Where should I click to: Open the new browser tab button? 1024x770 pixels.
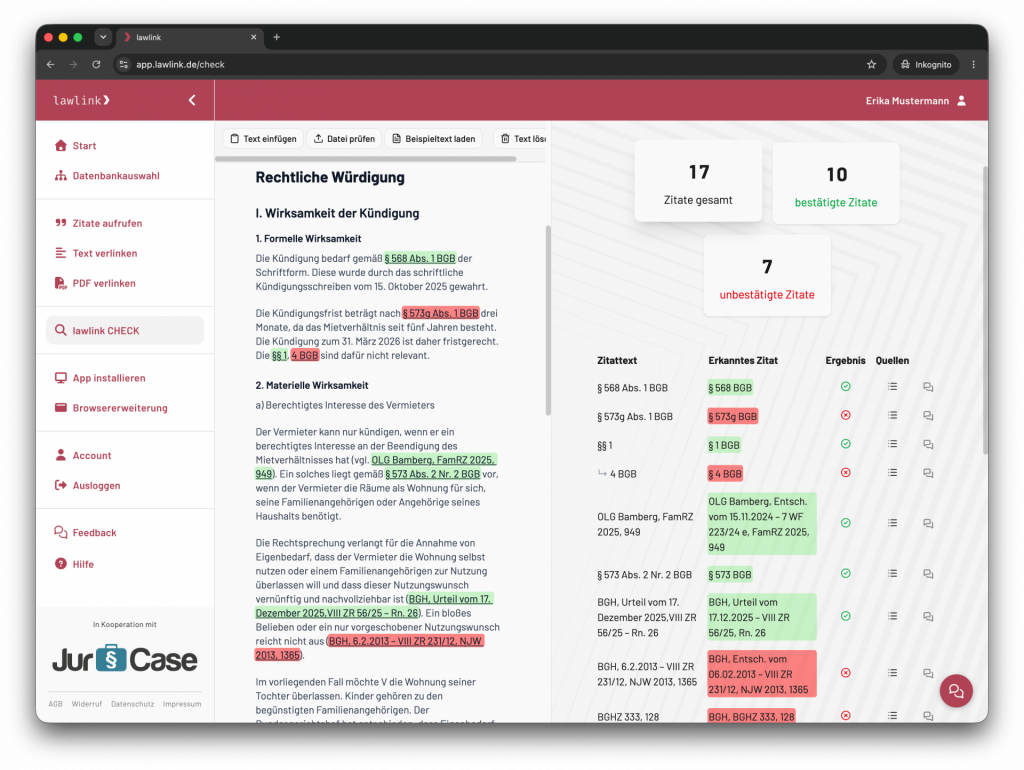(x=276, y=37)
